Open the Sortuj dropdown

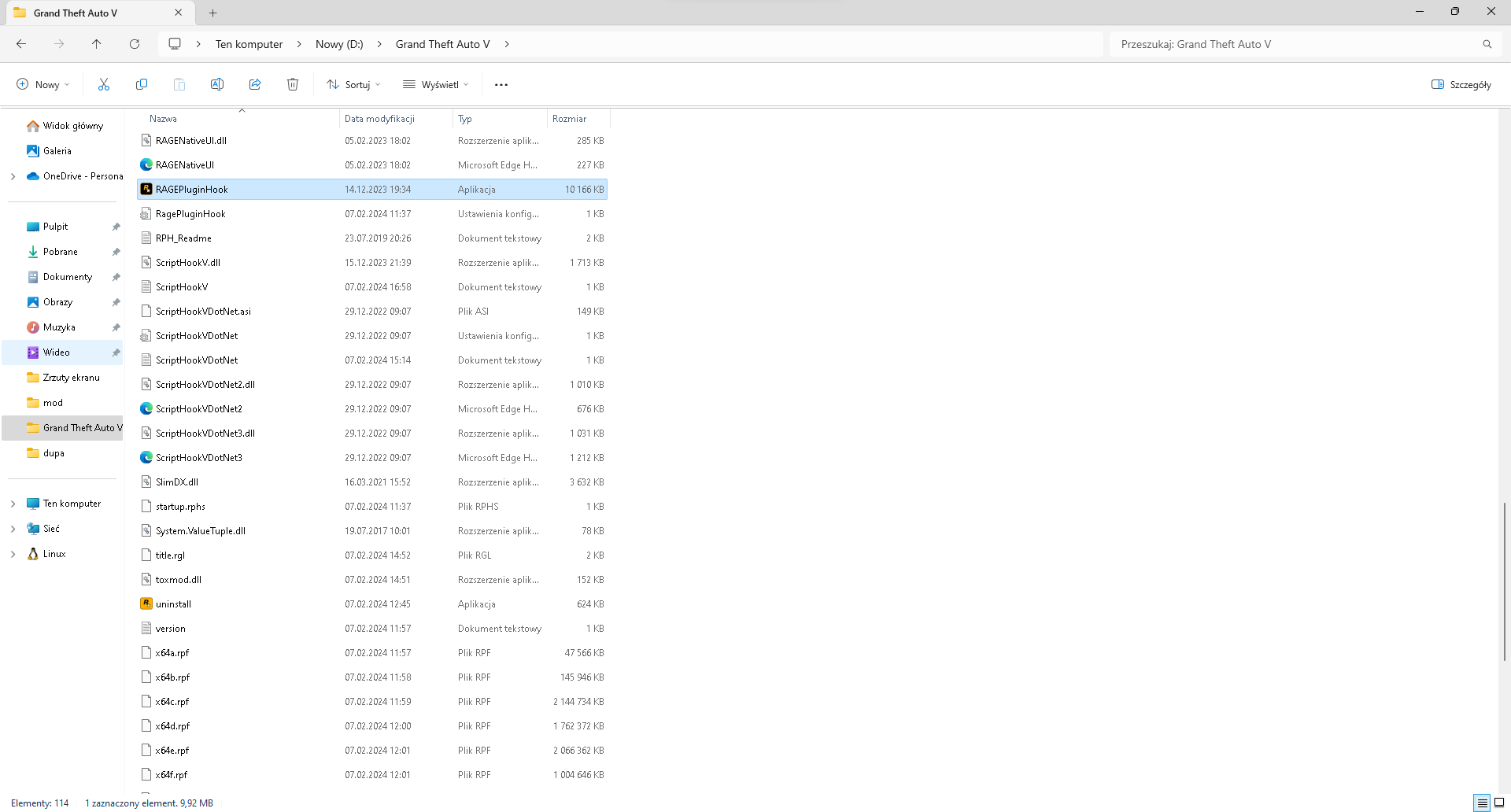pos(353,84)
